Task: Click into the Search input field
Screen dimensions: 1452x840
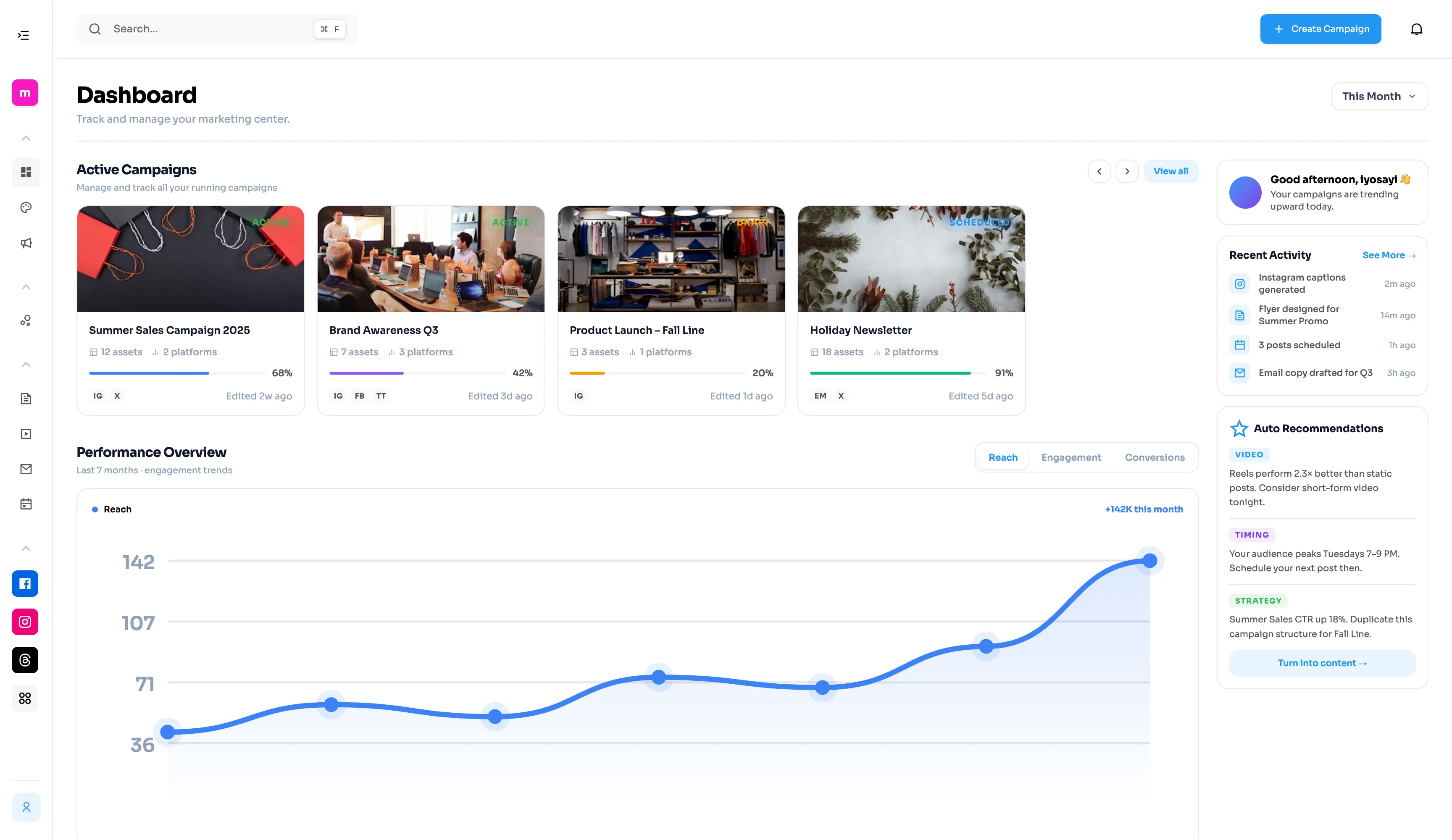Action: [x=217, y=29]
